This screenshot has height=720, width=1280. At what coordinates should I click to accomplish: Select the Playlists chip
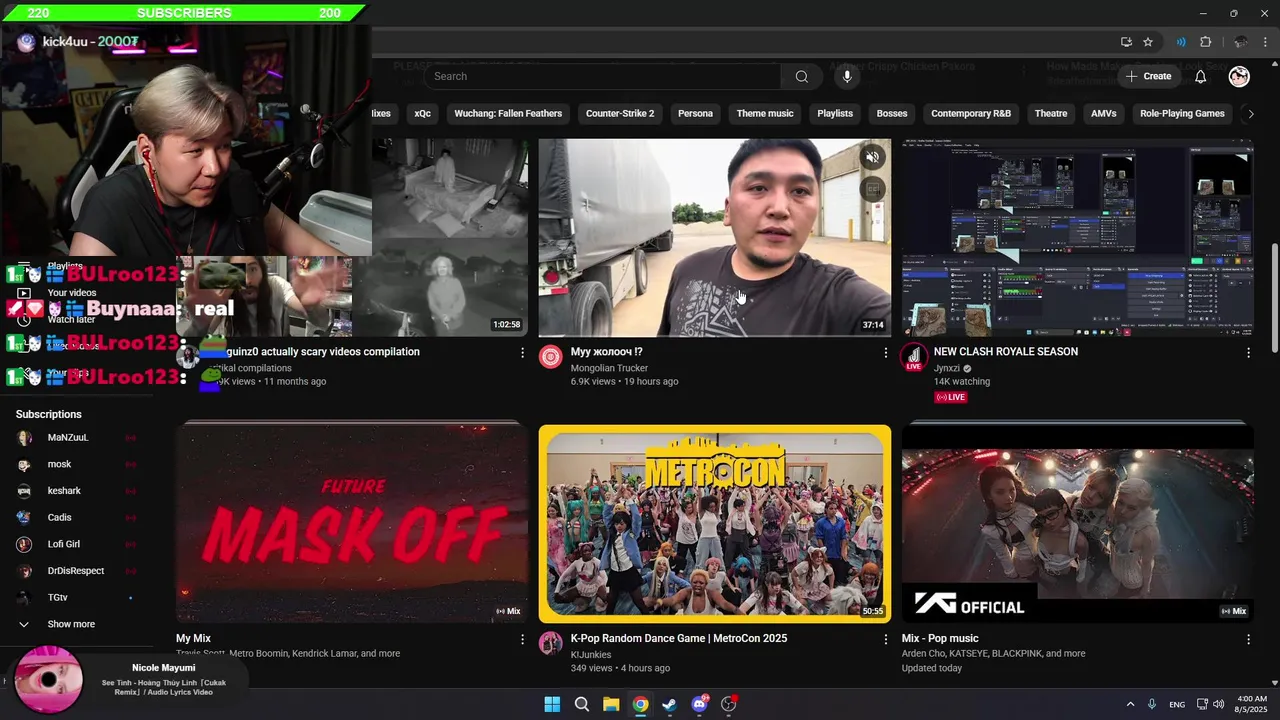(x=835, y=113)
